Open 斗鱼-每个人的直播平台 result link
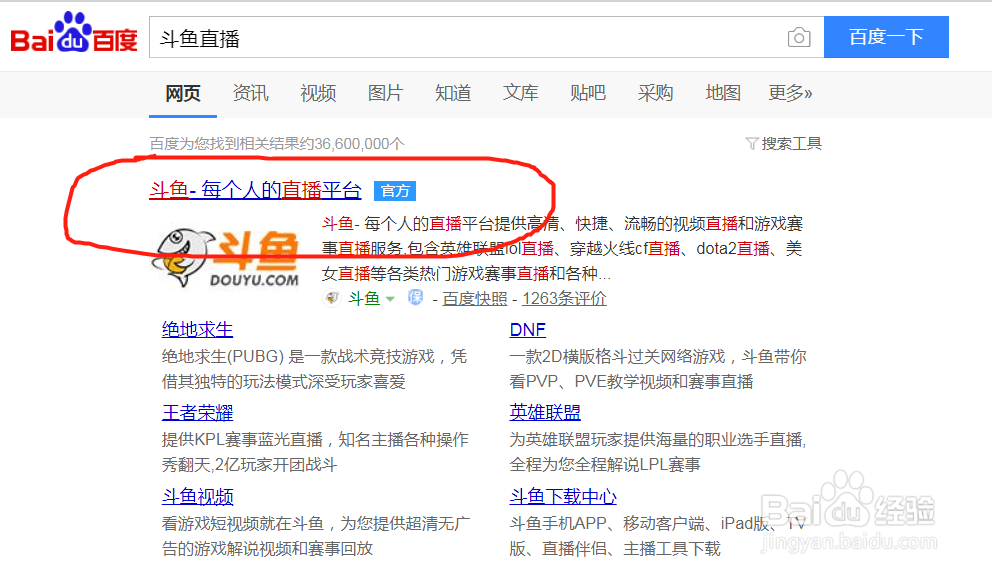The width and height of the screenshot is (992, 576). [x=256, y=190]
